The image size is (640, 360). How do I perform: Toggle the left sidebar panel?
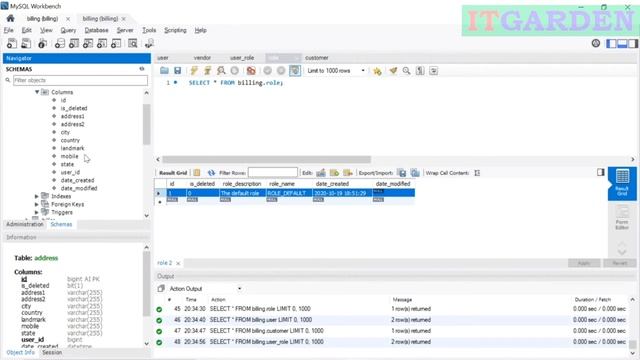[x=611, y=43]
